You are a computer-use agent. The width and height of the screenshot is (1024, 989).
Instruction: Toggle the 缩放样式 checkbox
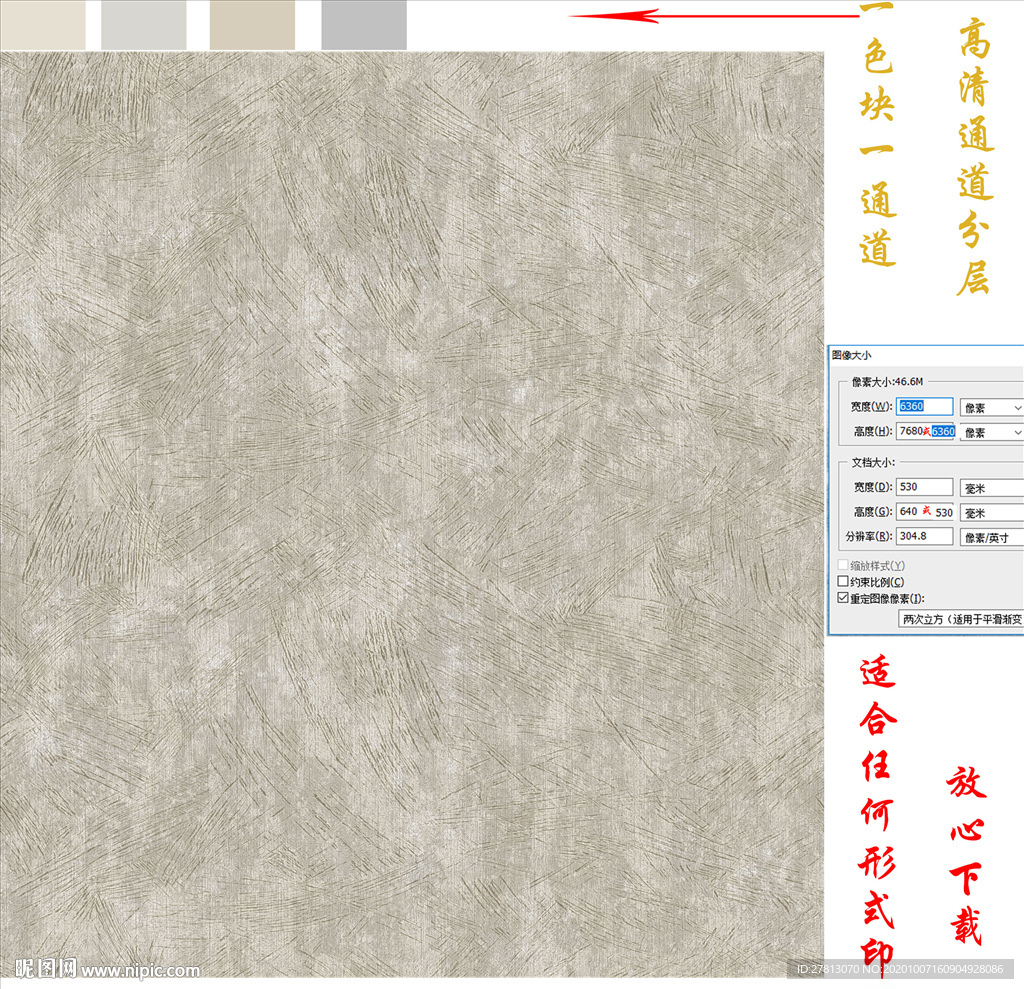pyautogui.click(x=843, y=564)
